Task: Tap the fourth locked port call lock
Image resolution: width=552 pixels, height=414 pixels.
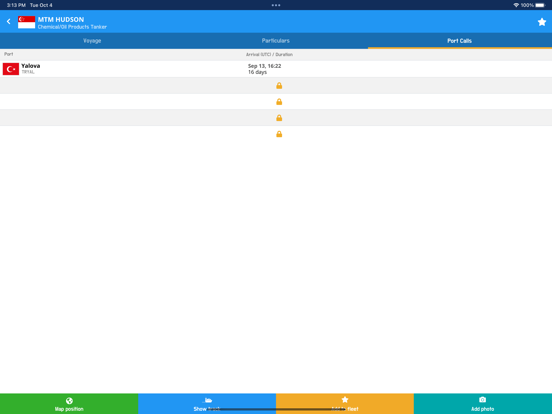Action: [279, 134]
